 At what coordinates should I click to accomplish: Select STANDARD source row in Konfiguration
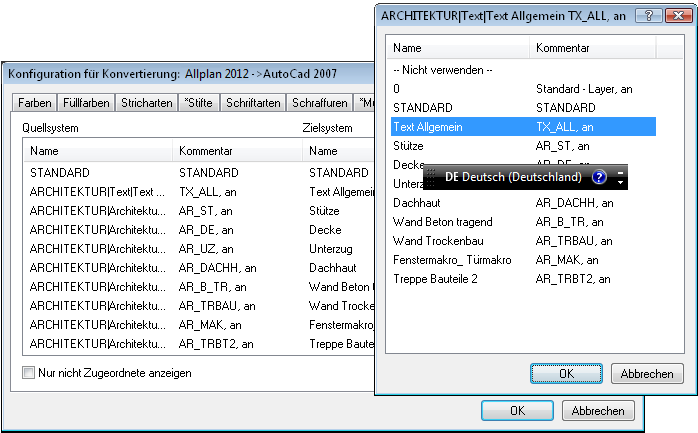click(x=199, y=173)
